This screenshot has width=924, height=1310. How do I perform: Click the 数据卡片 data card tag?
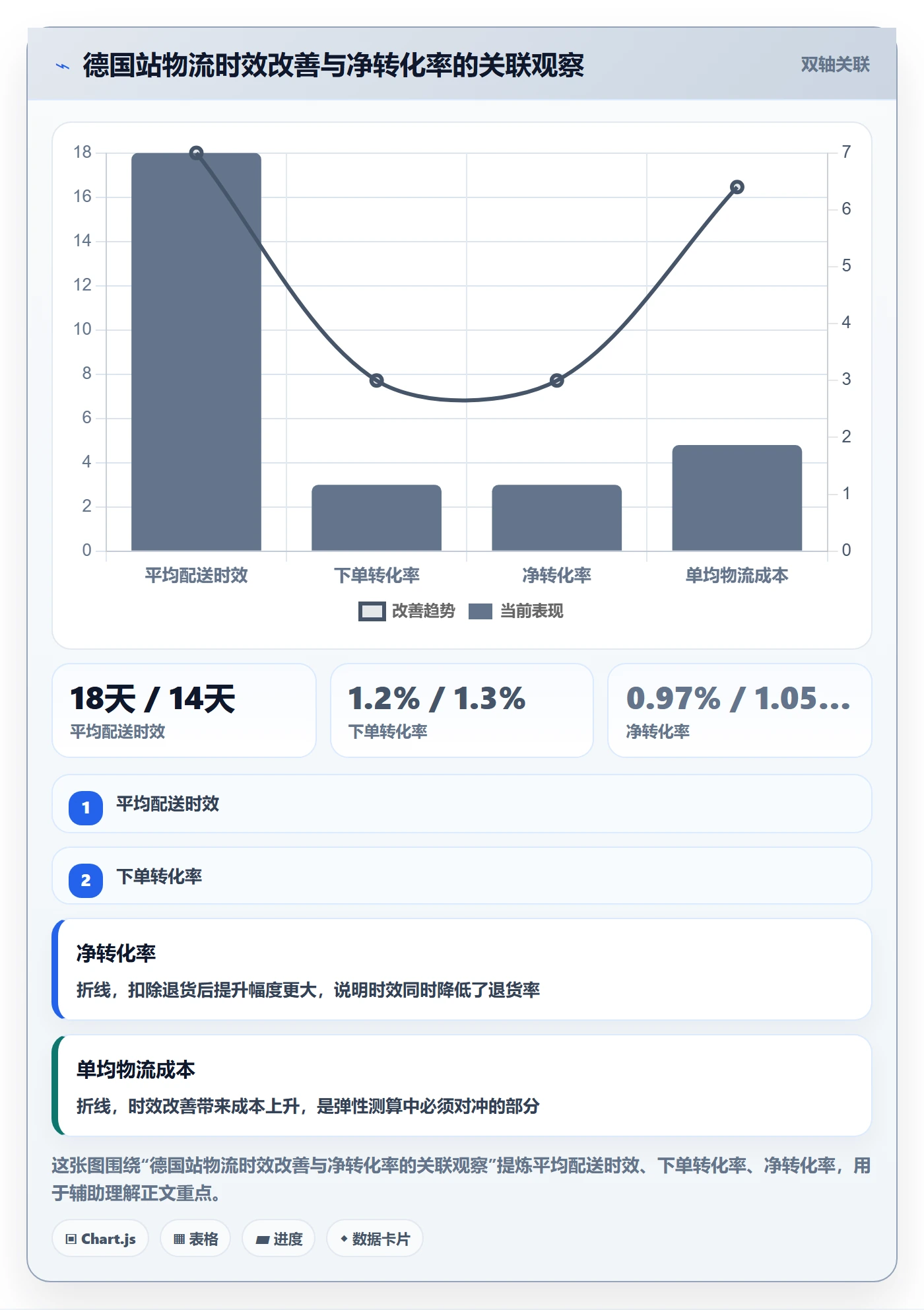point(375,1239)
